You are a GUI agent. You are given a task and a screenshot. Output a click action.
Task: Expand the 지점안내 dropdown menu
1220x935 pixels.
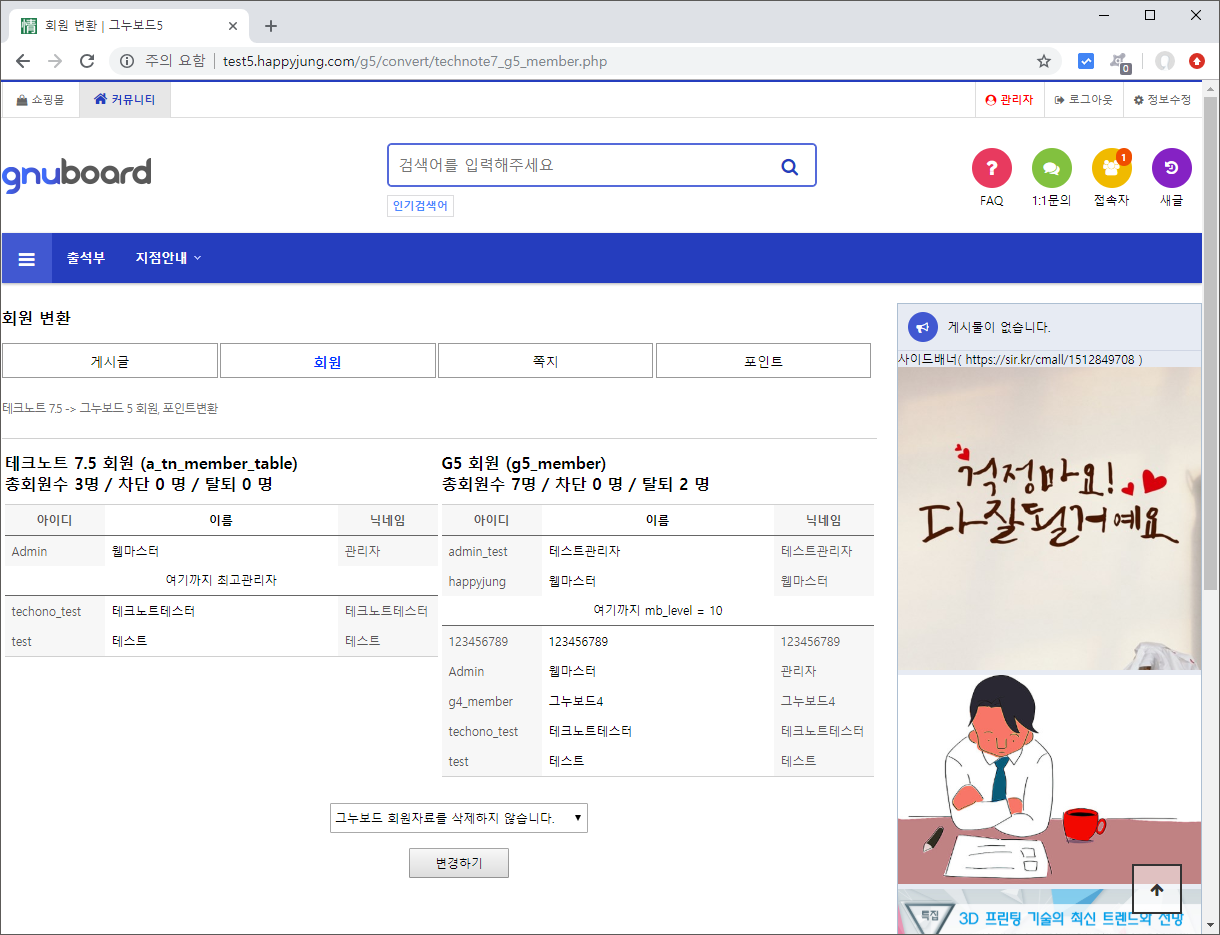(x=168, y=258)
